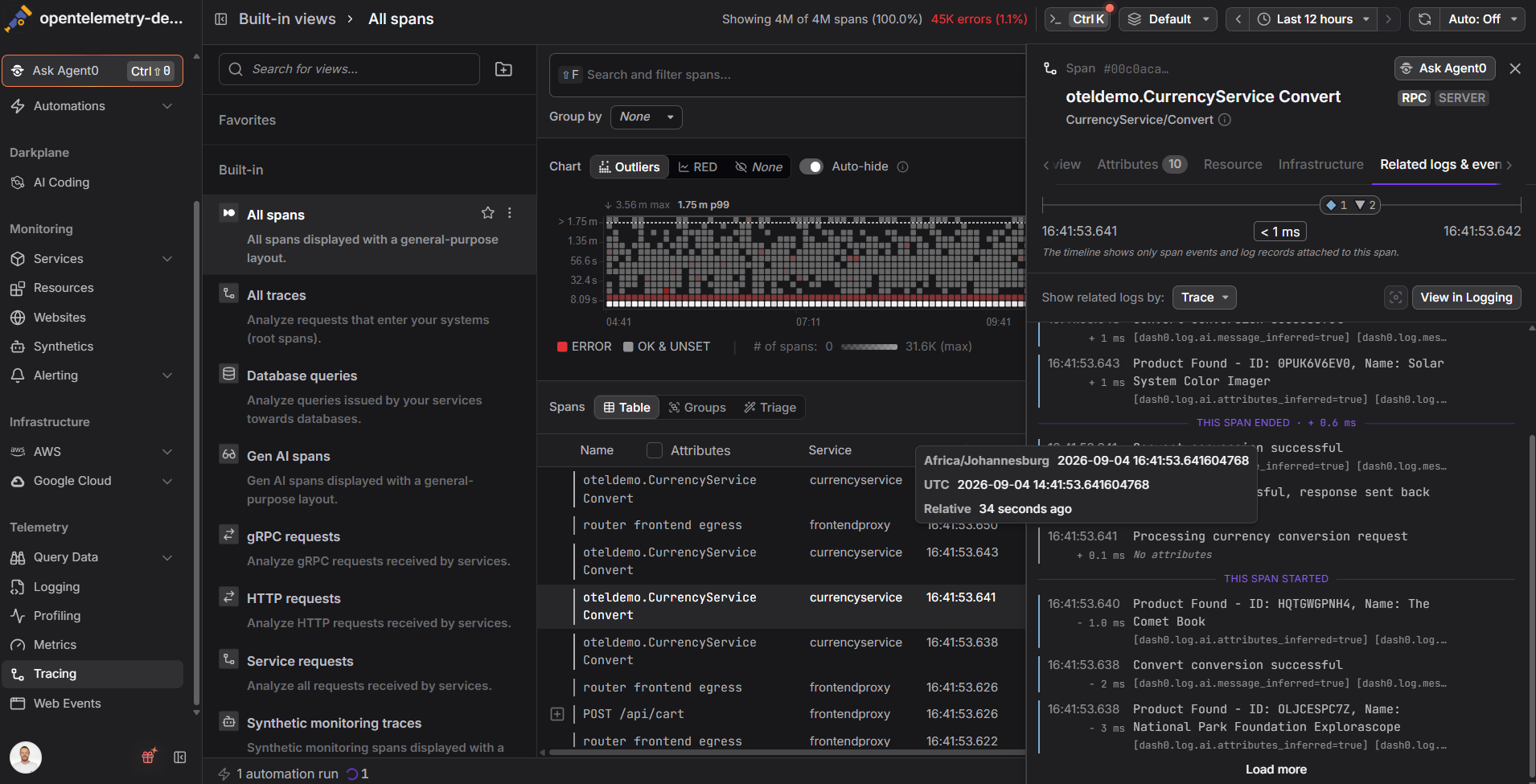The width and height of the screenshot is (1536, 784).
Task: Click the create new folder icon beside views search
Action: (503, 69)
